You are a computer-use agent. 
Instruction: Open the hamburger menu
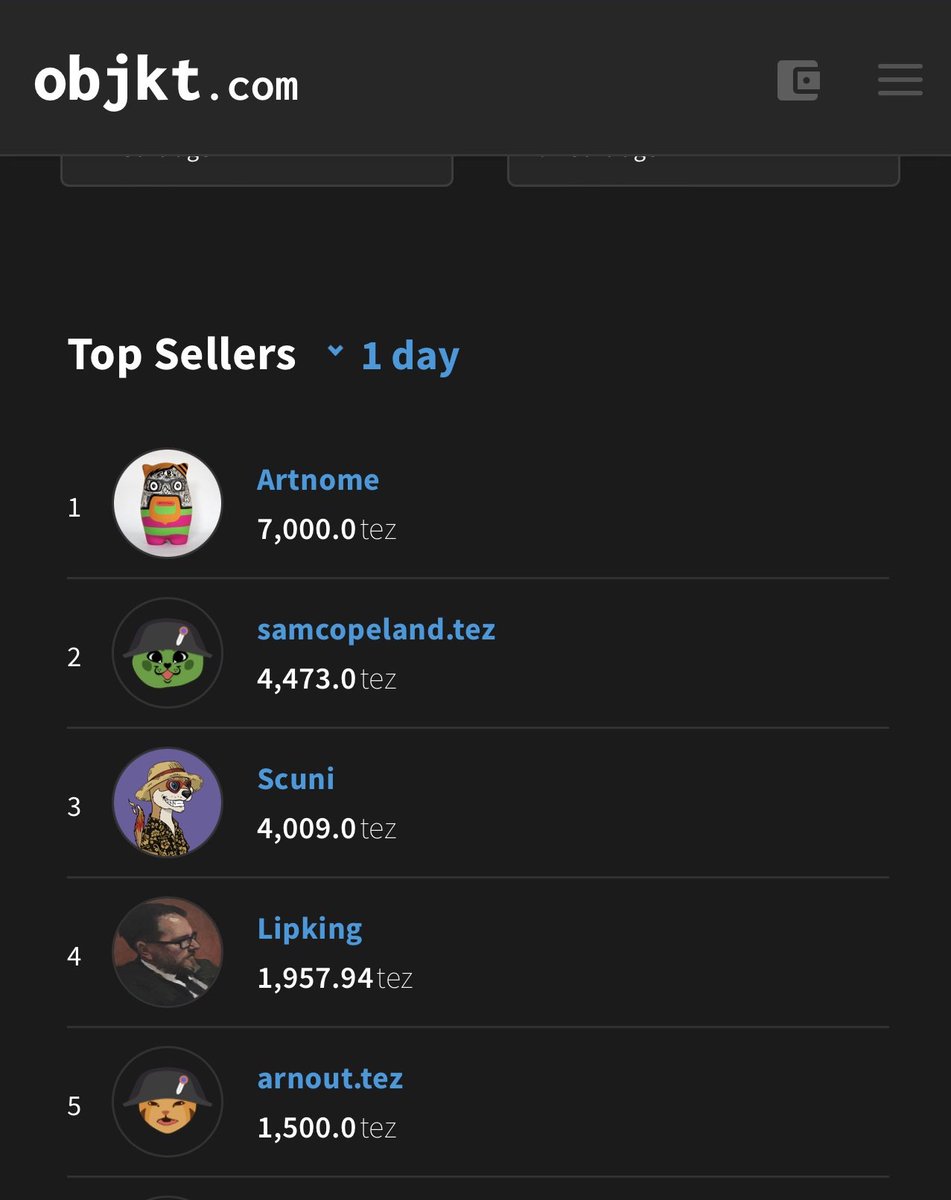[900, 80]
